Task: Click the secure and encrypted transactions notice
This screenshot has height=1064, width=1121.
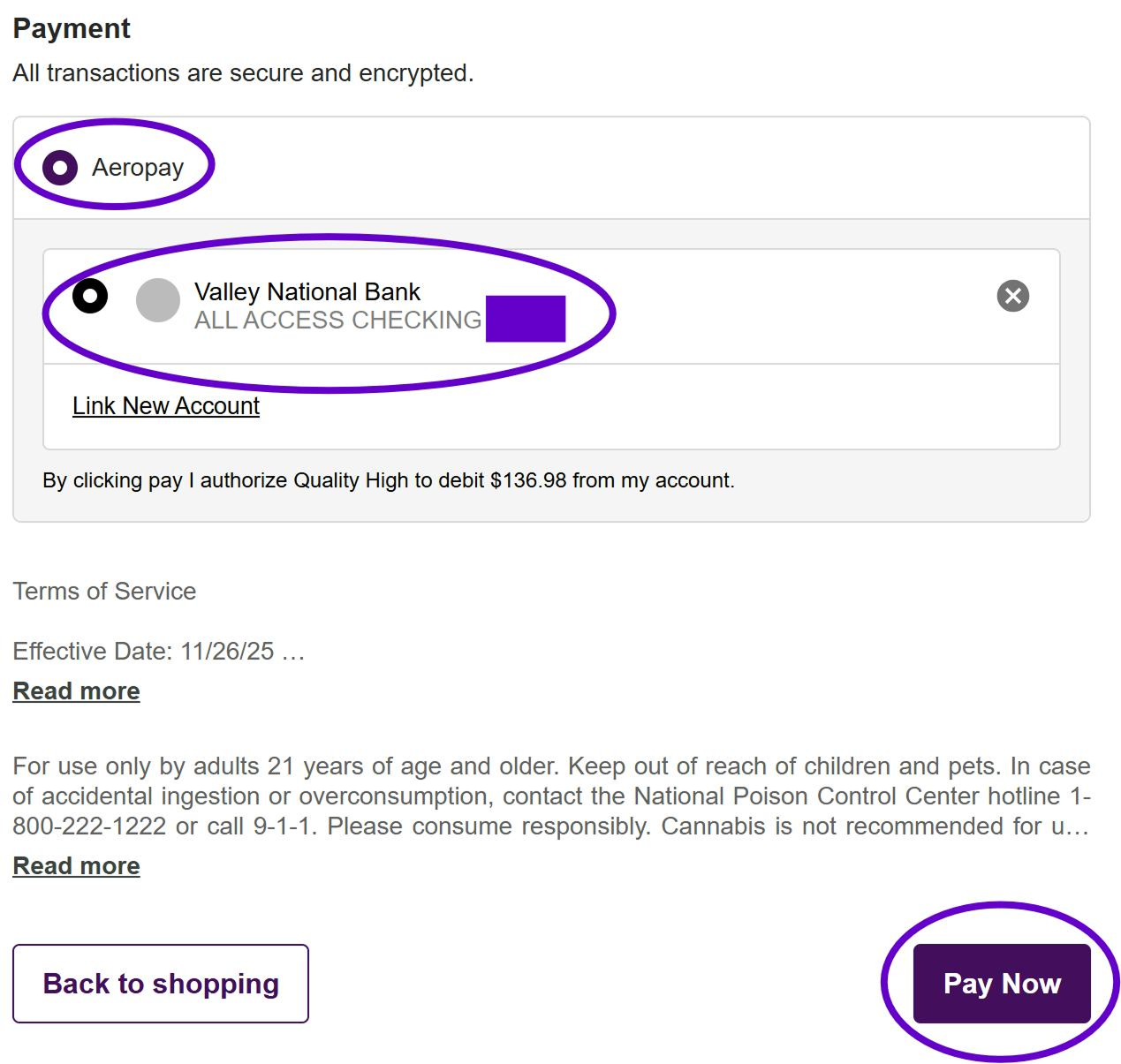Action: [x=243, y=73]
